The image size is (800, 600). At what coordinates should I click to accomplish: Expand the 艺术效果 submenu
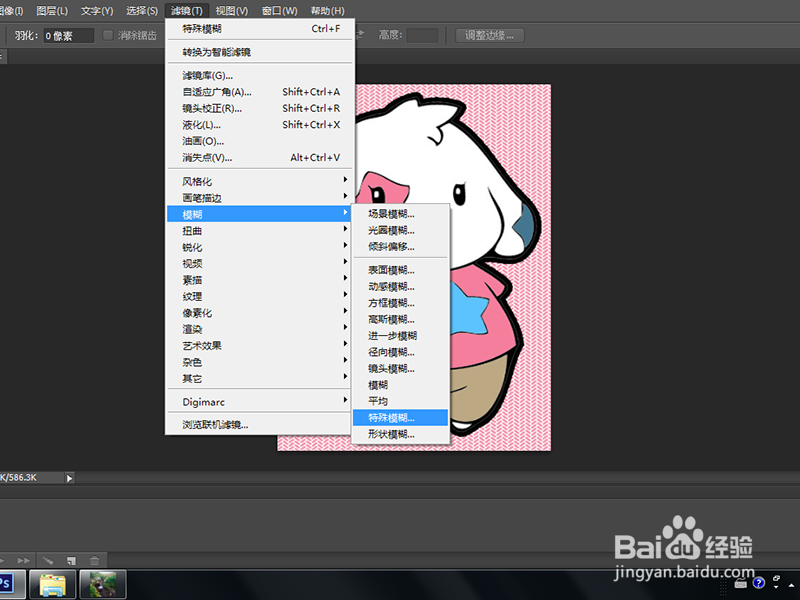[260, 345]
